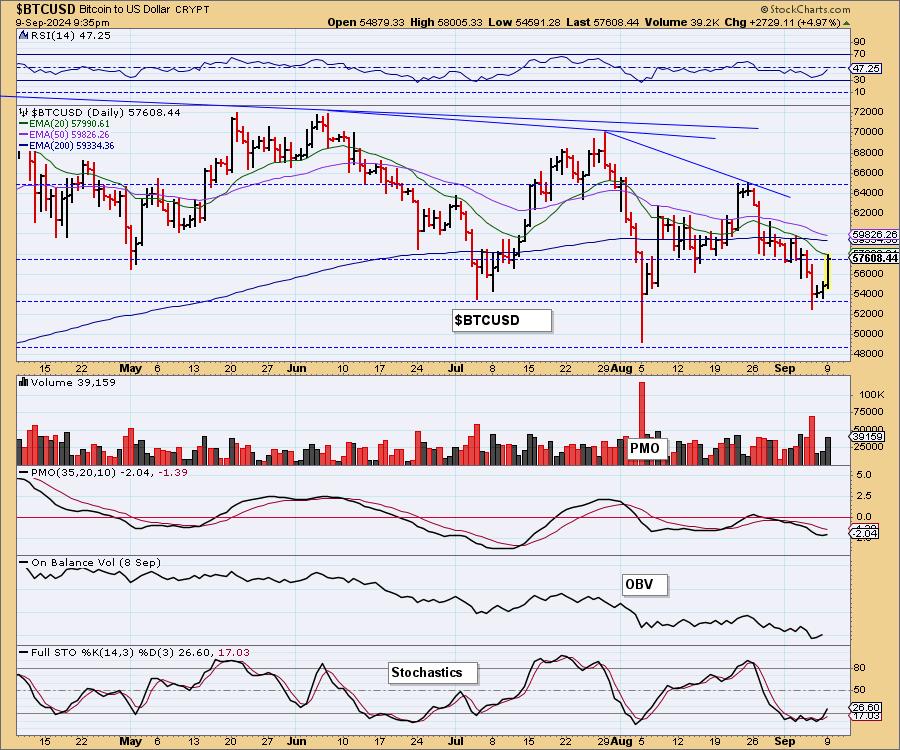Screen dimensions: 900x750
Task: Click the RSI(14) line icon
Action: click(24, 35)
